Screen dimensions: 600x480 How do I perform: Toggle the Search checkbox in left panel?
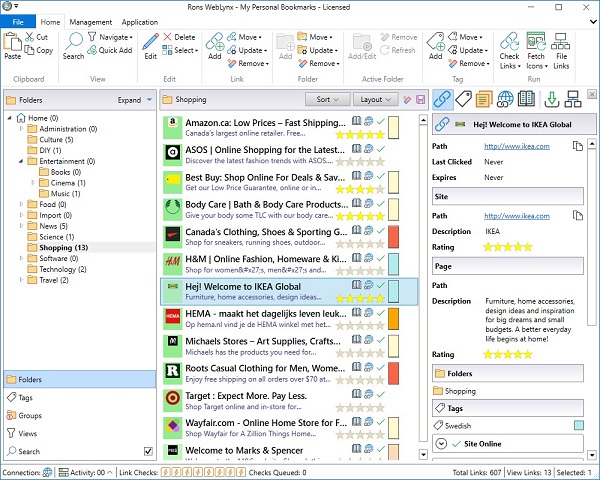(x=148, y=451)
